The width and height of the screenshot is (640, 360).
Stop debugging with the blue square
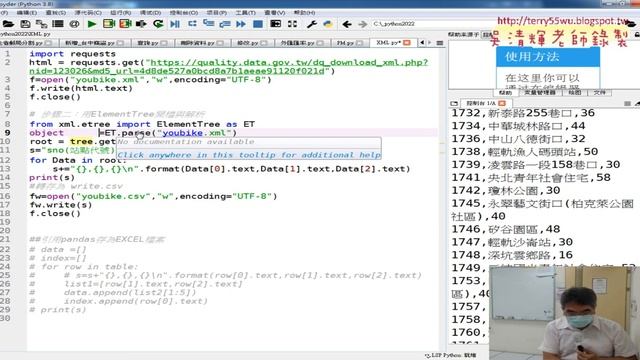pos(258,24)
